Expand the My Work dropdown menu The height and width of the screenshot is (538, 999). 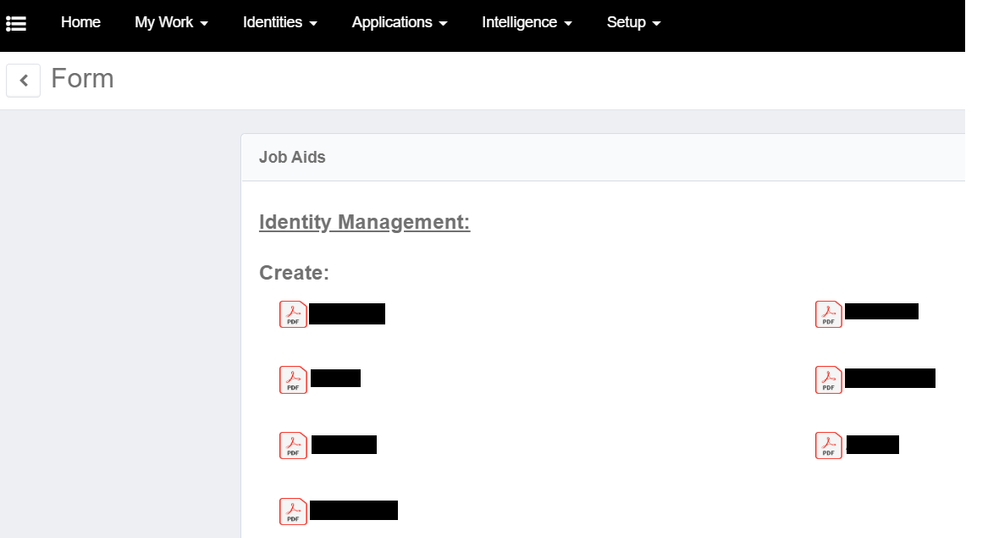pyautogui.click(x=171, y=22)
